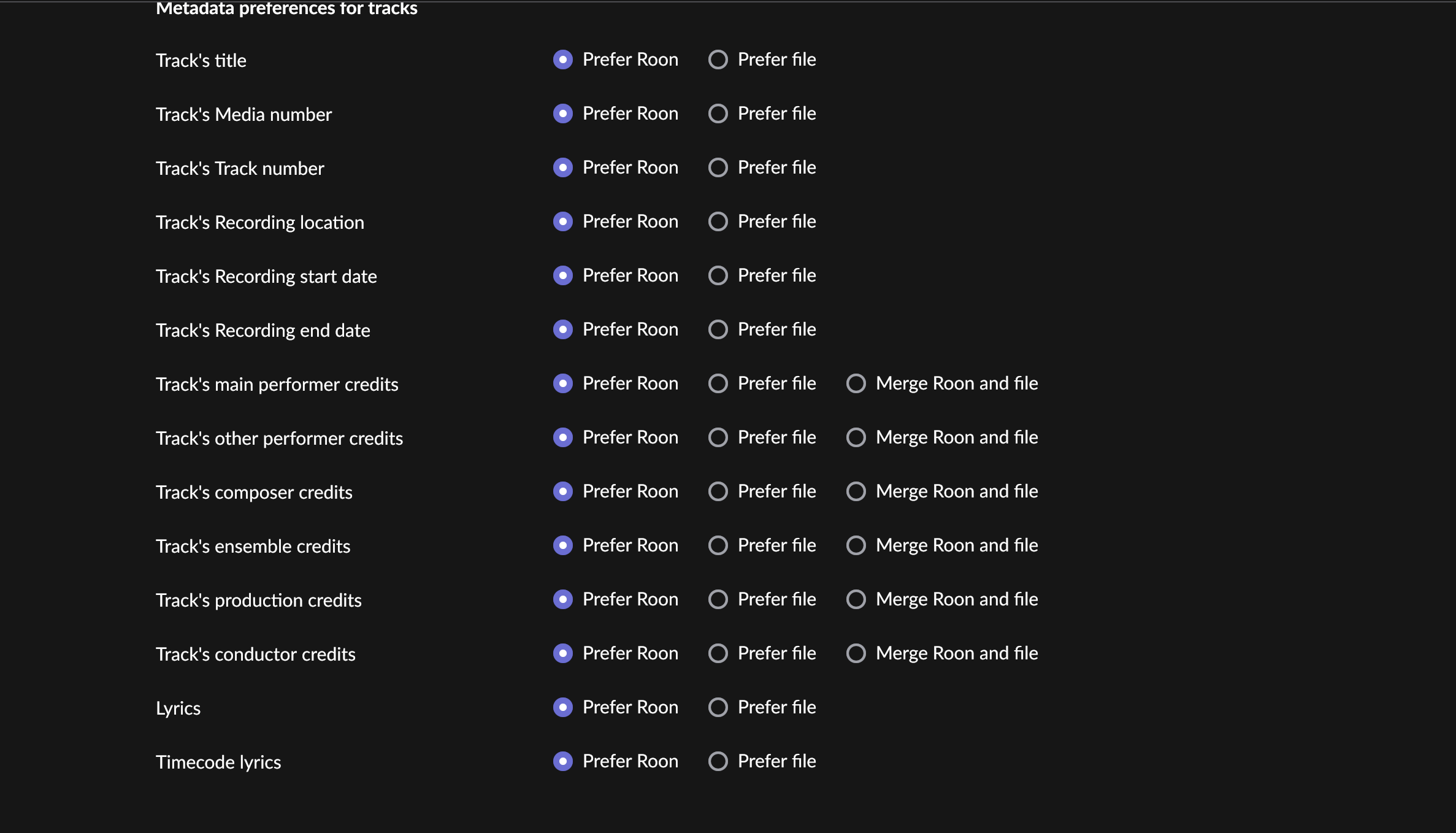Viewport: 1456px width, 833px height.
Task: Set Track's Recording location to Prefer Roon
Action: (563, 221)
